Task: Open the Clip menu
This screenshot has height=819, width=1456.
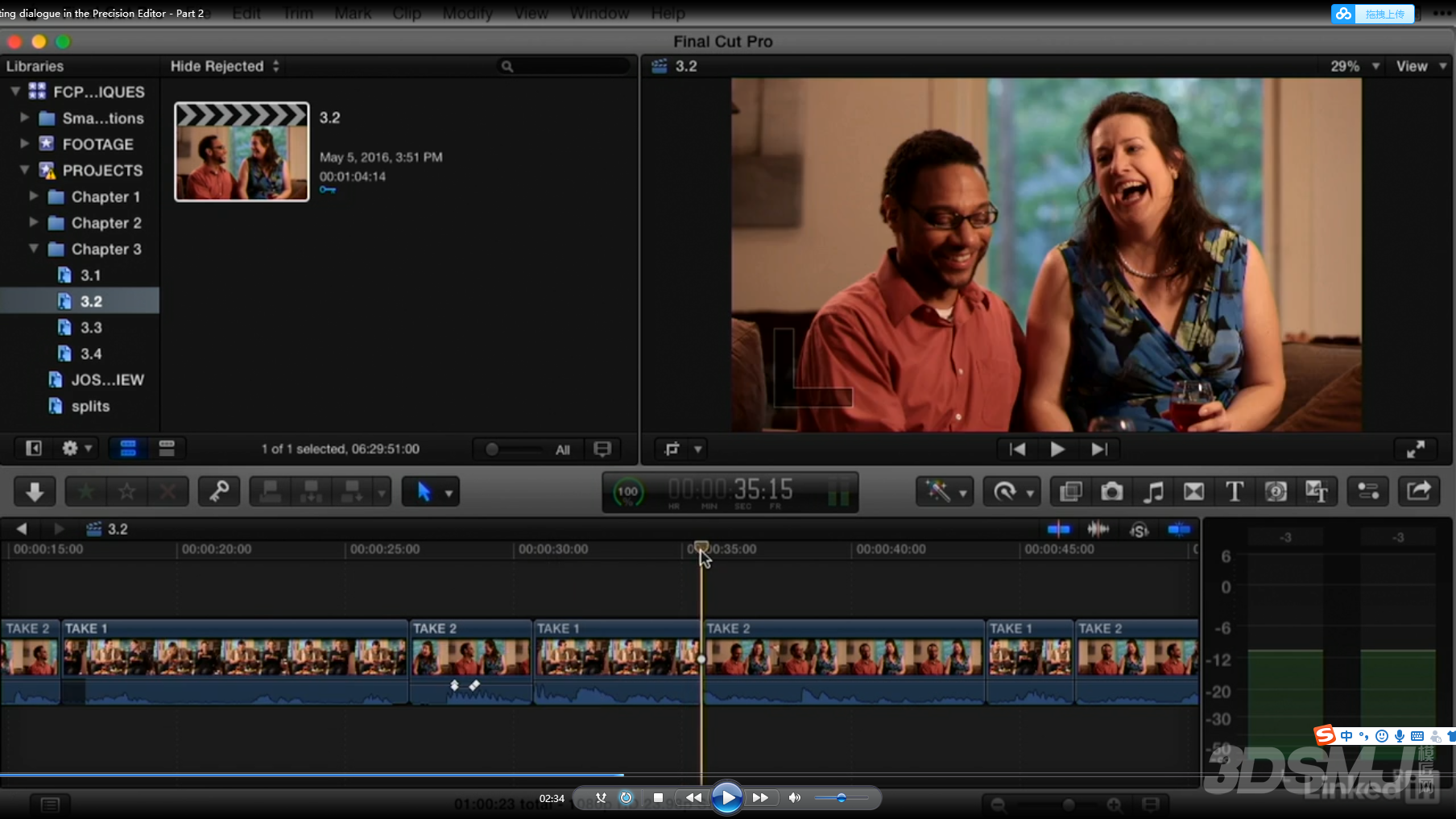Action: pos(407,14)
